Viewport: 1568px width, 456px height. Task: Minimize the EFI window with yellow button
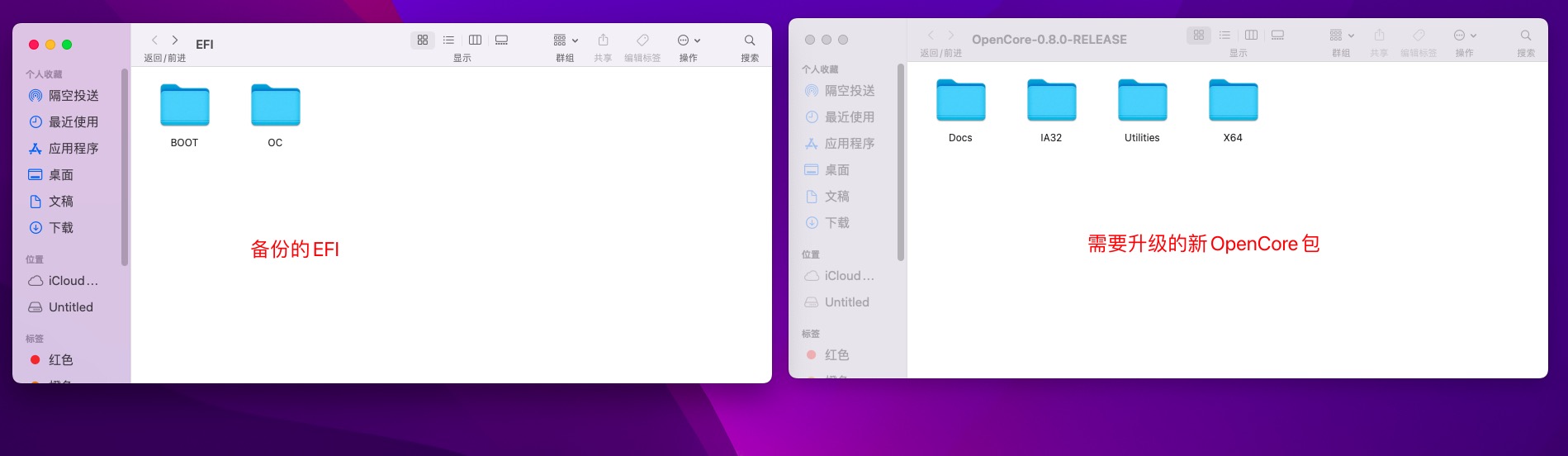point(50,45)
